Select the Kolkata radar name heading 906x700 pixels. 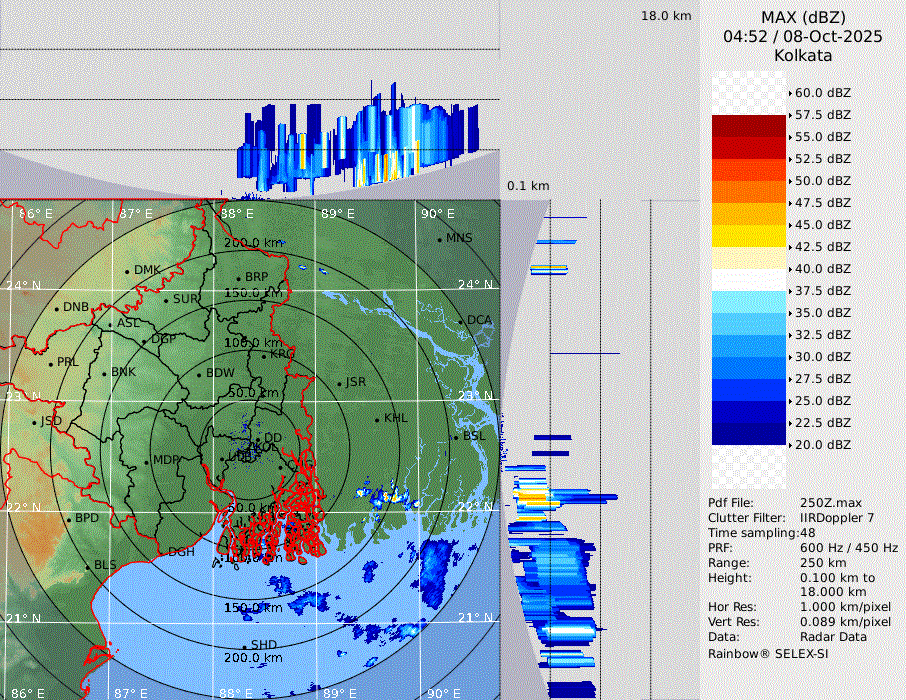point(803,55)
